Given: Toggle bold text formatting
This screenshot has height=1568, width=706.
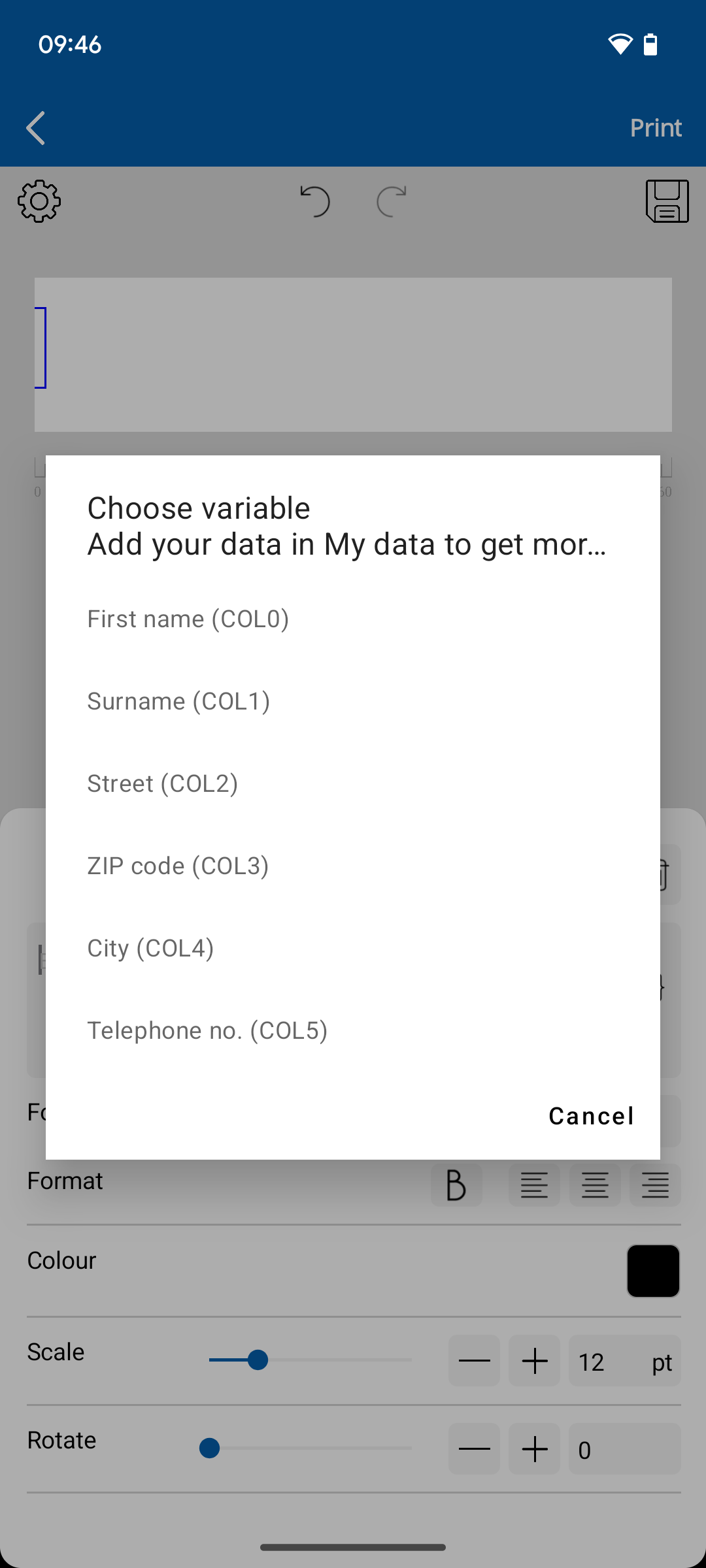Looking at the screenshot, I should click(x=456, y=1184).
